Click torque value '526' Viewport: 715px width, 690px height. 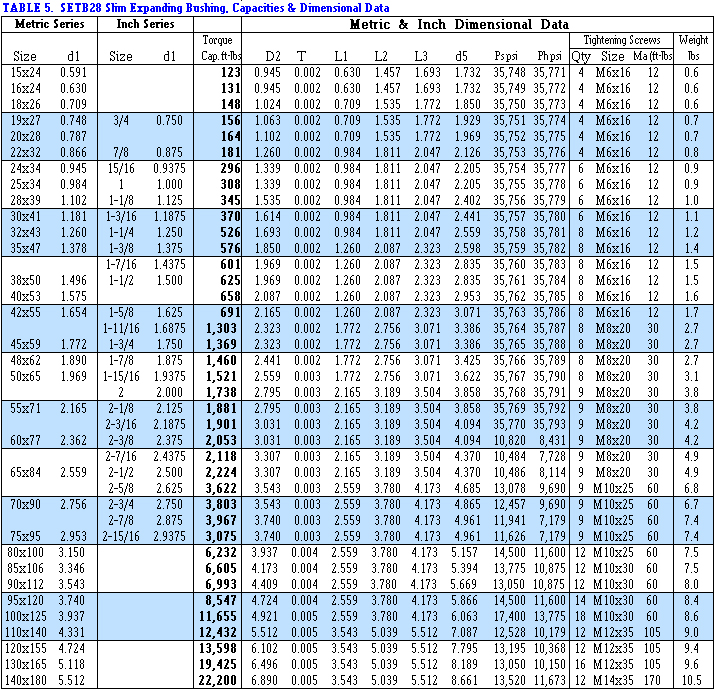pyautogui.click(x=230, y=232)
